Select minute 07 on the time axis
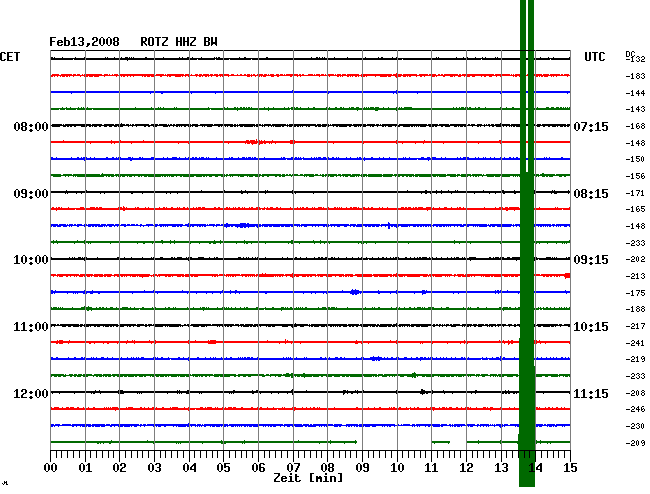Screen dimensions: 650x494 (x=293, y=468)
